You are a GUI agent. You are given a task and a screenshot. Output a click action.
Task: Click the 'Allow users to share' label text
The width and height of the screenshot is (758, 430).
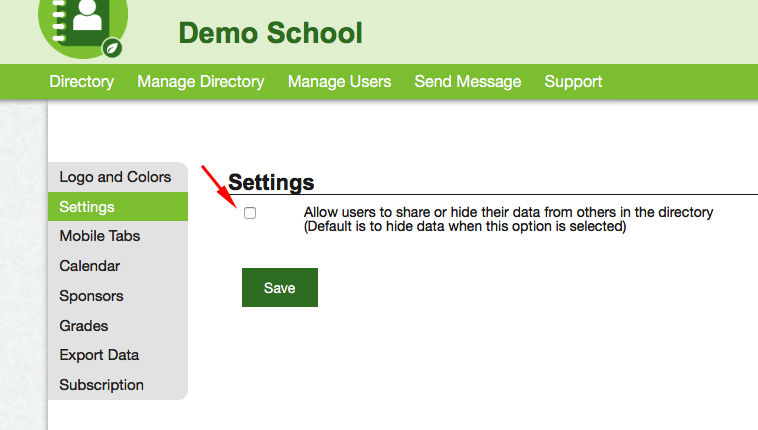[508, 212]
